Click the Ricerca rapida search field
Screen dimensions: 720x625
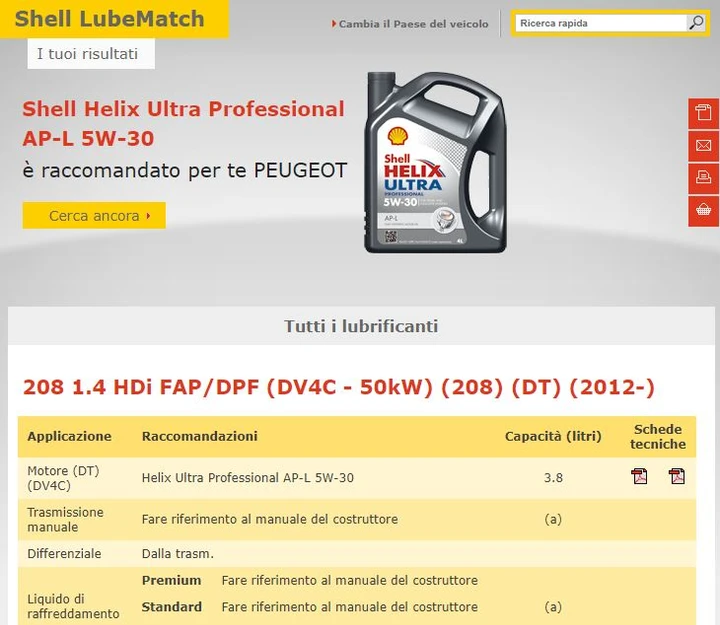[x=601, y=23]
